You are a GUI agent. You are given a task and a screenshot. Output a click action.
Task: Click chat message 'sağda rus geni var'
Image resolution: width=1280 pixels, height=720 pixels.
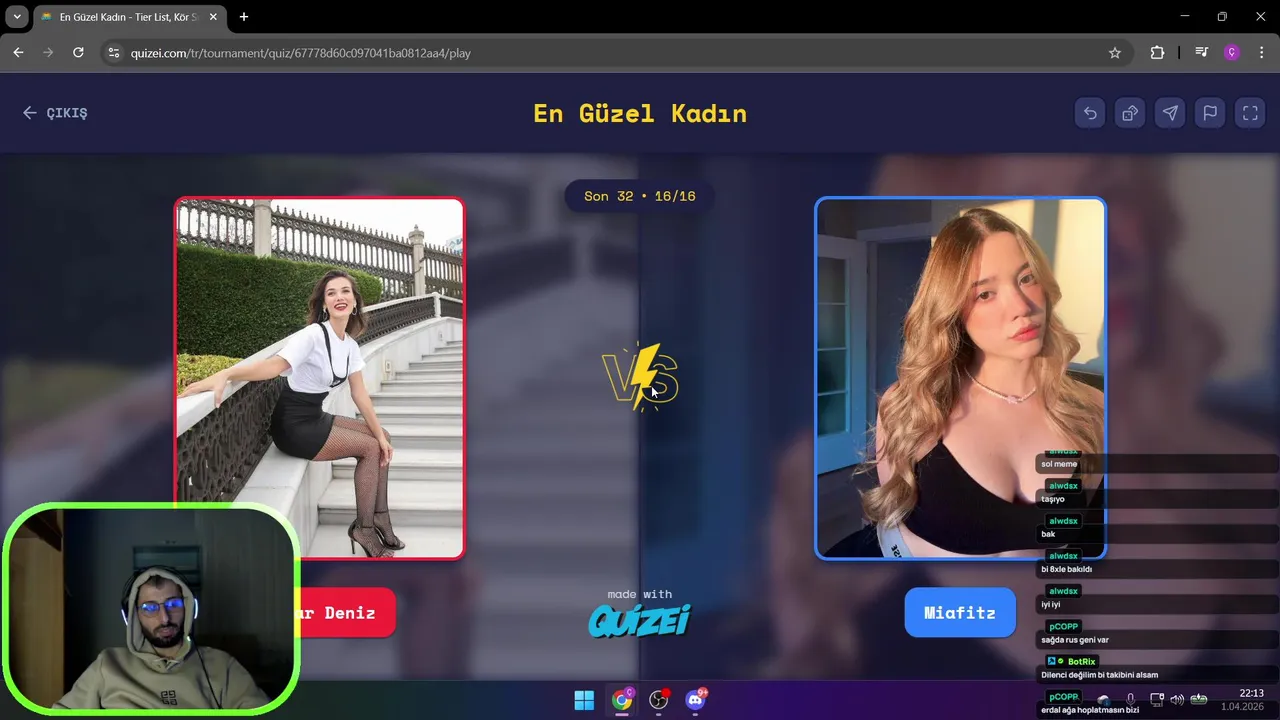pos(1075,640)
